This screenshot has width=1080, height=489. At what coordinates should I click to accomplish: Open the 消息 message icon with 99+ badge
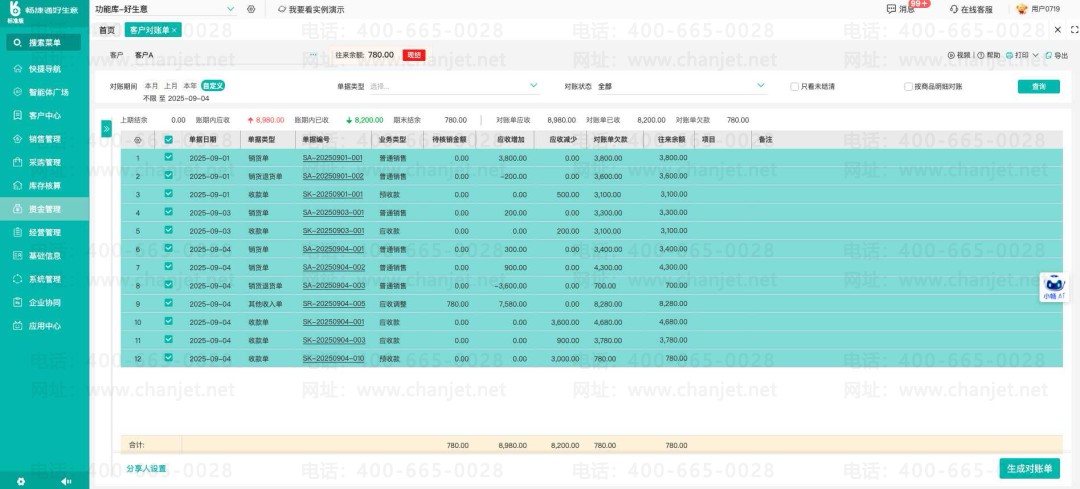pyautogui.click(x=891, y=9)
